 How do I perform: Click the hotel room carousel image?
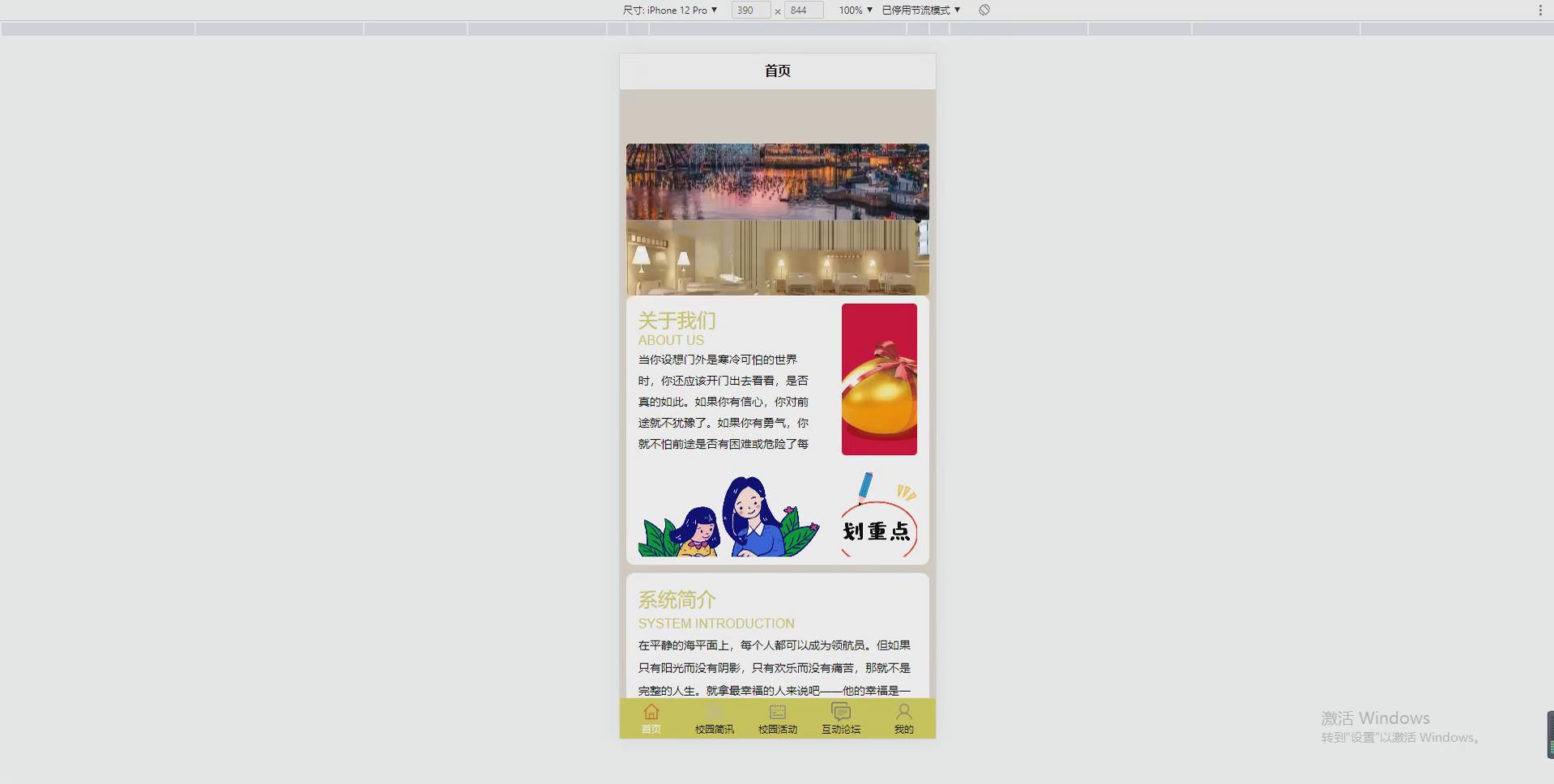tap(777, 258)
